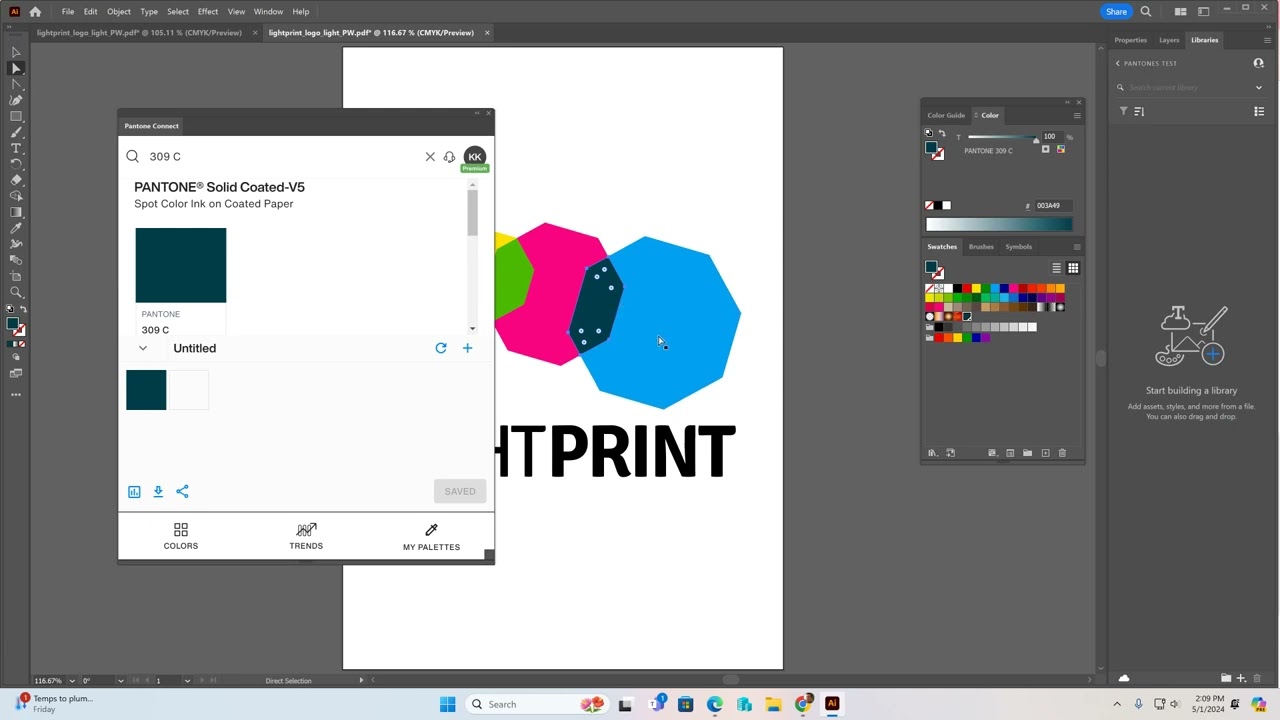Click the SAVED button in Pantone Connect

[x=460, y=491]
